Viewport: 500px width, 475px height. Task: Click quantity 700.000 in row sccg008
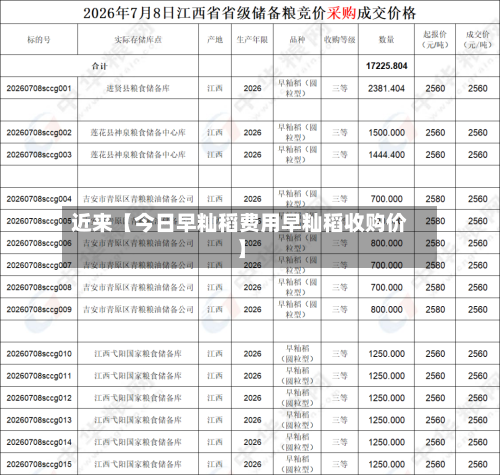click(387, 287)
